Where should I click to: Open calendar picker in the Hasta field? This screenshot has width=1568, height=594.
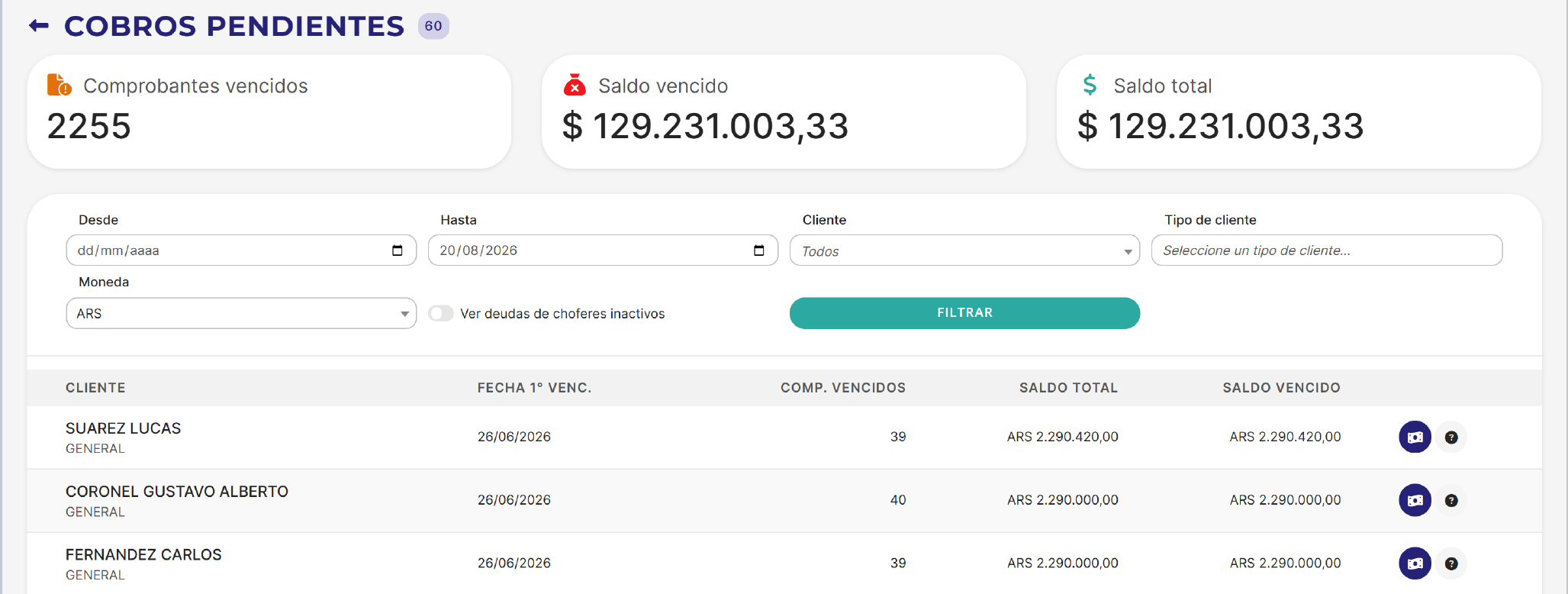(758, 250)
